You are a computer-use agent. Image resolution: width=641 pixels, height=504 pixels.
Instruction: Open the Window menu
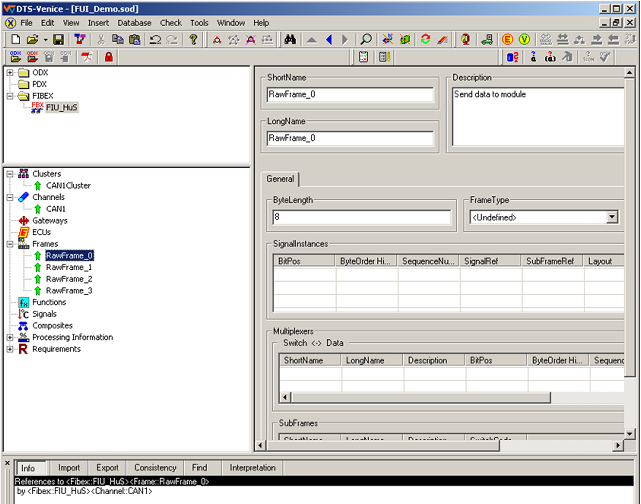(x=231, y=23)
